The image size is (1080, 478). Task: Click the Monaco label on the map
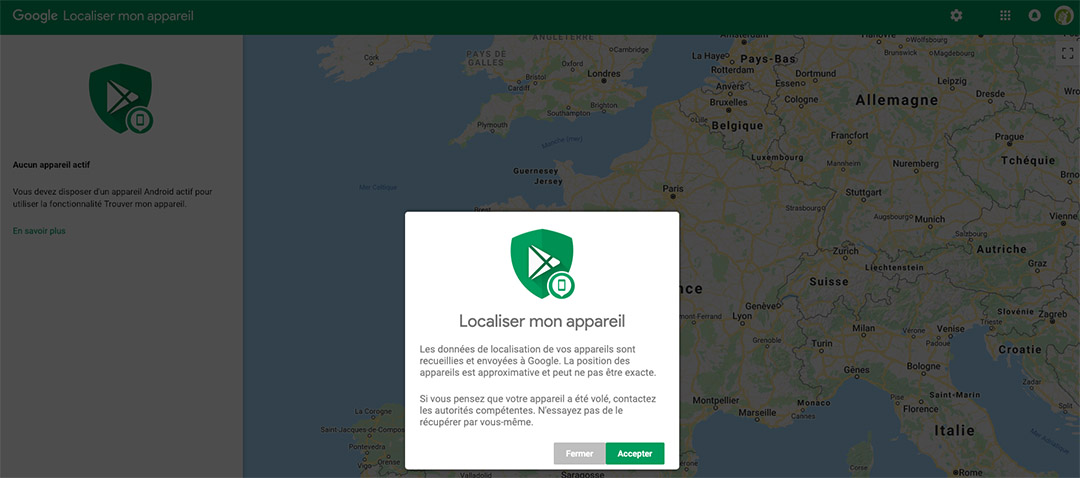coord(813,403)
